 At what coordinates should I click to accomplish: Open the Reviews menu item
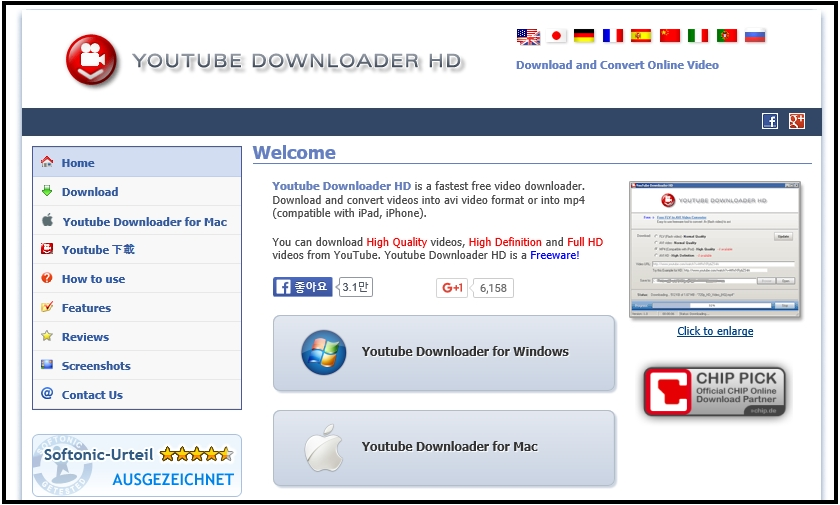pos(137,336)
